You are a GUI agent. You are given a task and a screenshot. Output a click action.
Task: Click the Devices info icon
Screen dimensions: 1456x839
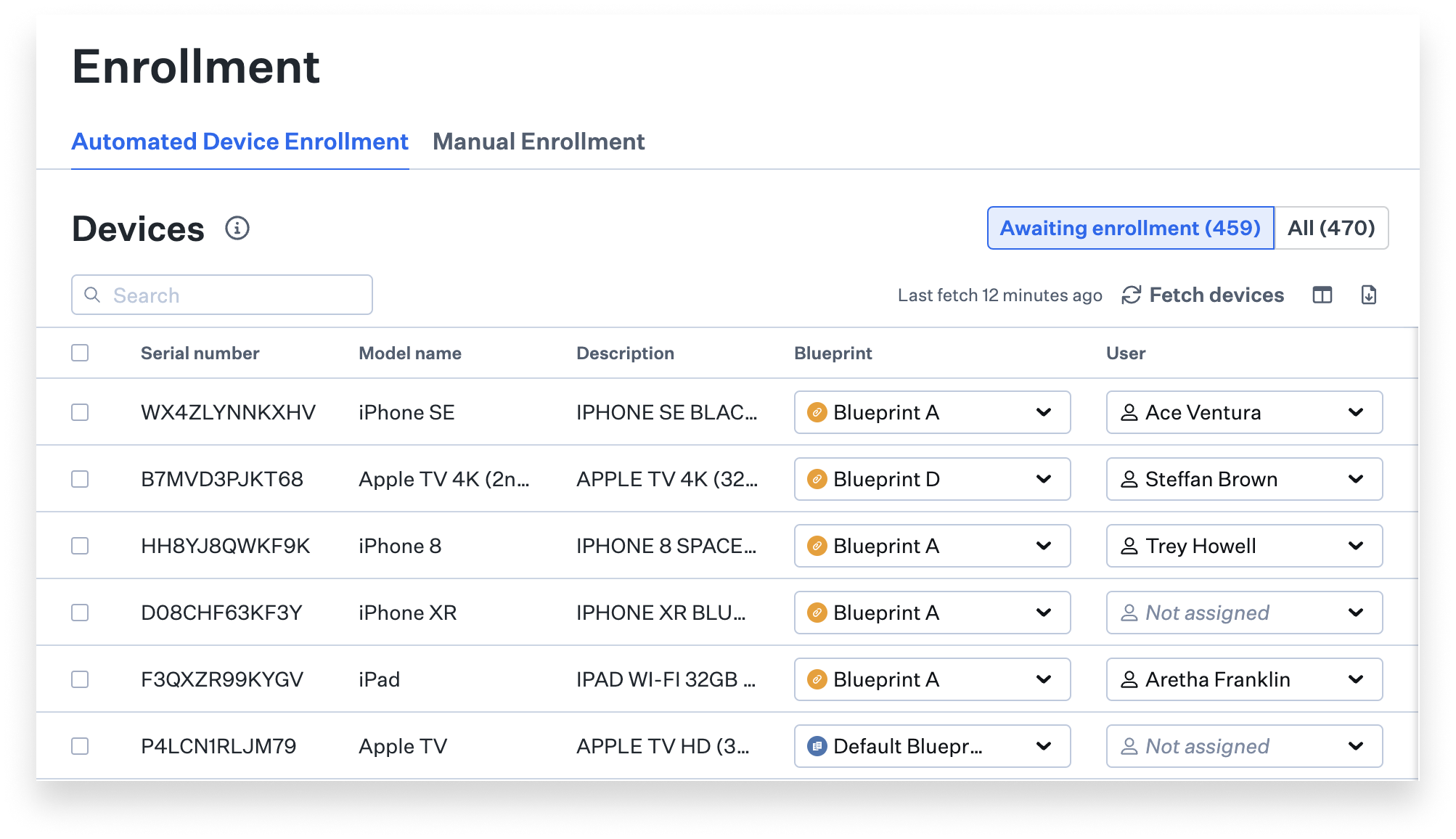[x=237, y=228]
